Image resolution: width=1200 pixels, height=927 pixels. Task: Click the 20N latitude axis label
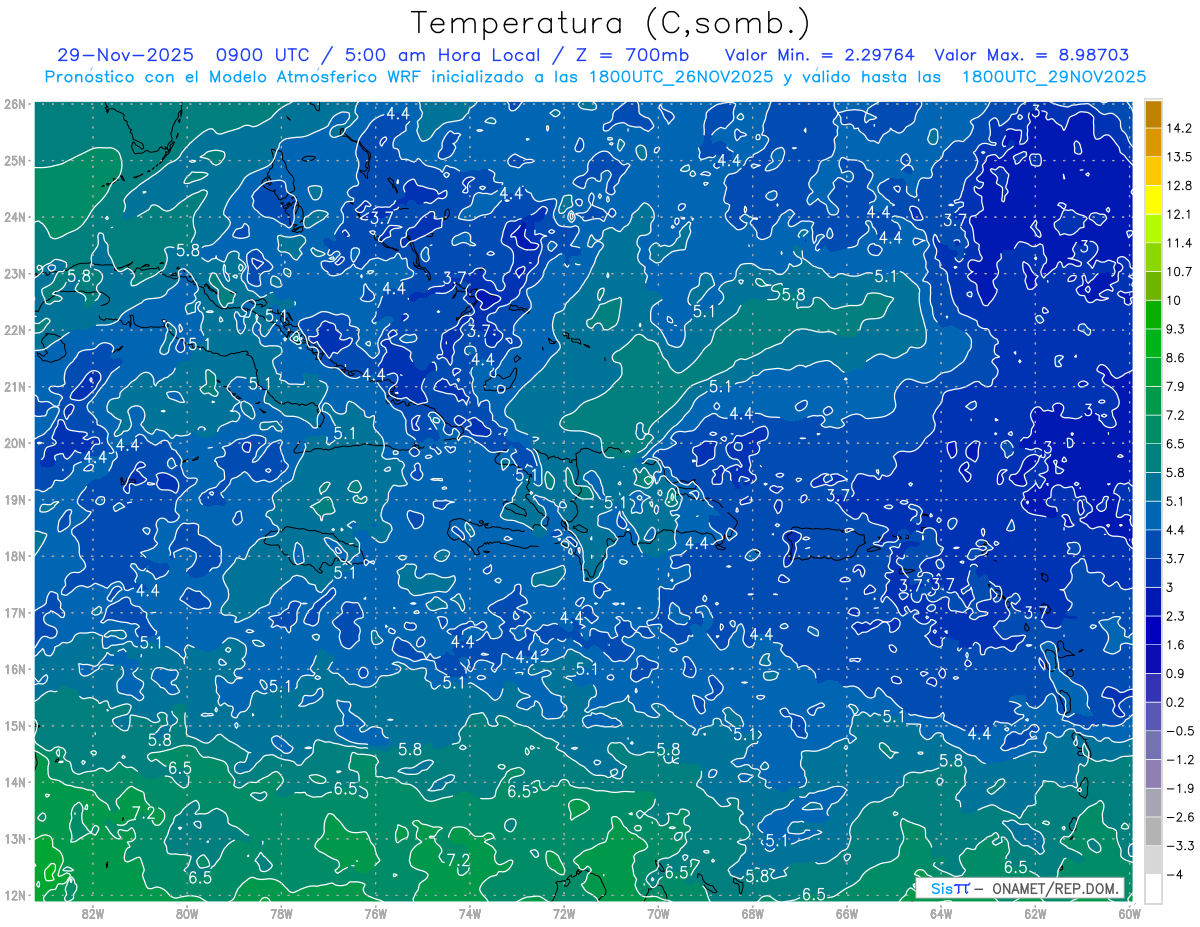pyautogui.click(x=15, y=443)
